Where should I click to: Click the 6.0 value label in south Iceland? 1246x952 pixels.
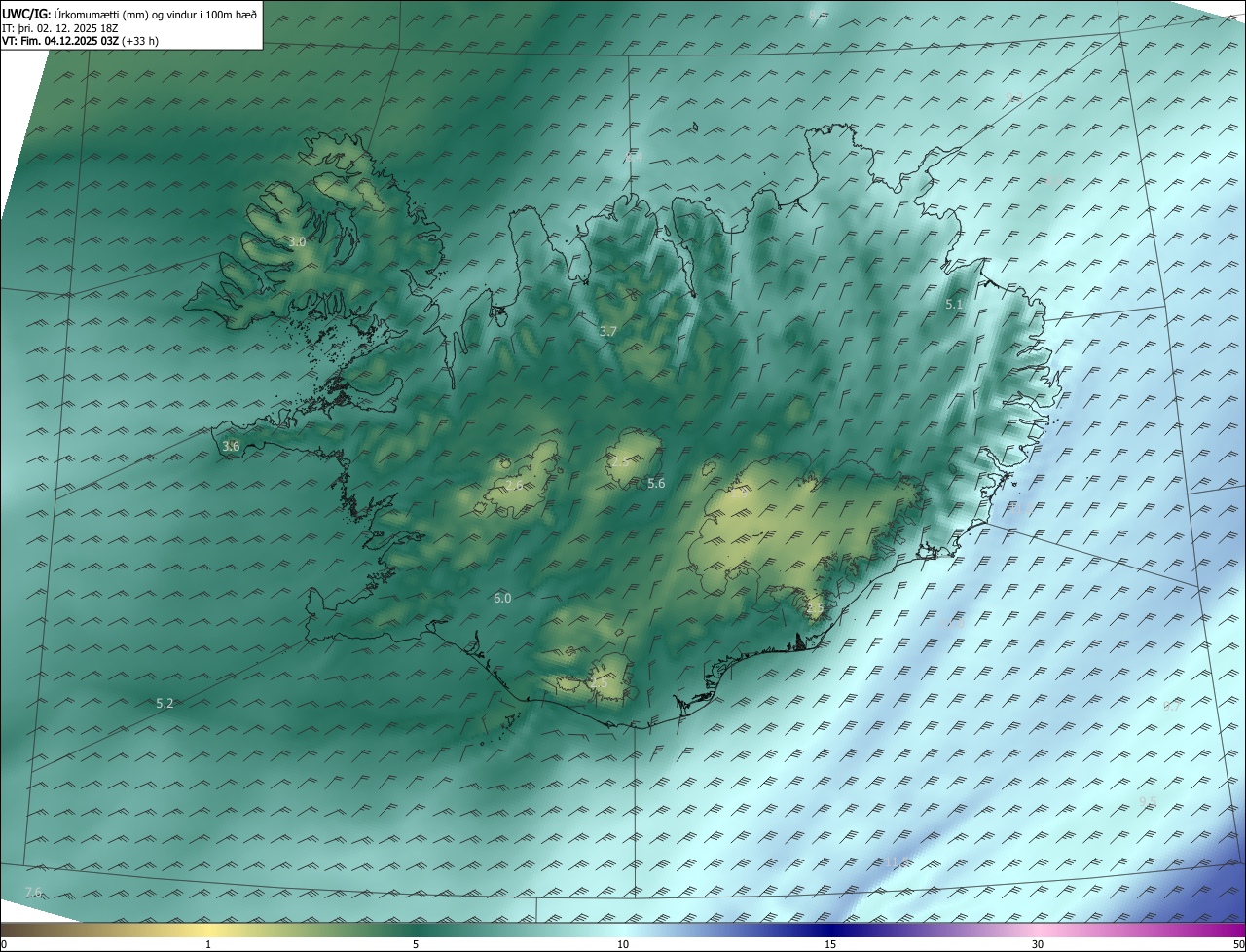click(502, 598)
